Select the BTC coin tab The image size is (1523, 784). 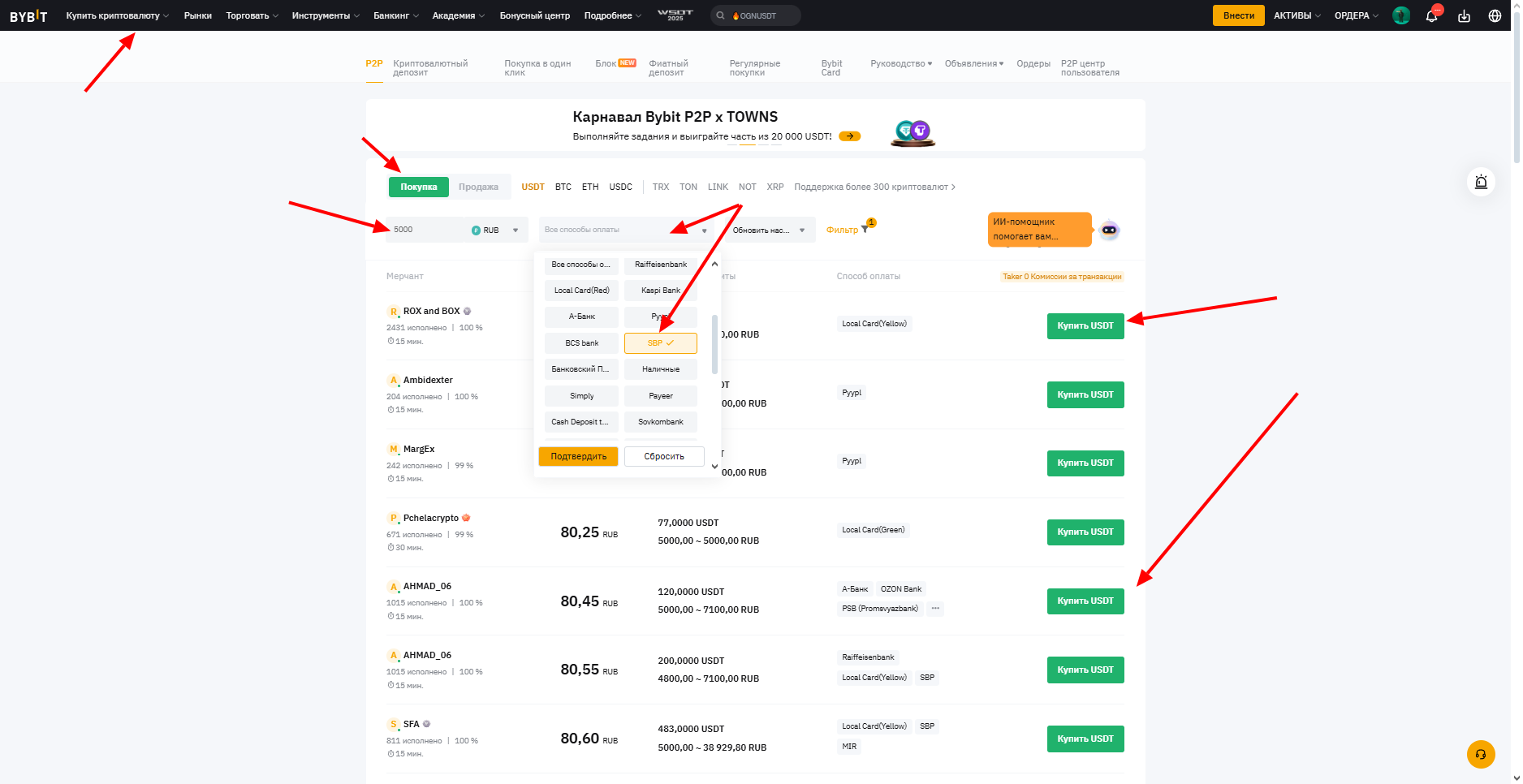[563, 187]
